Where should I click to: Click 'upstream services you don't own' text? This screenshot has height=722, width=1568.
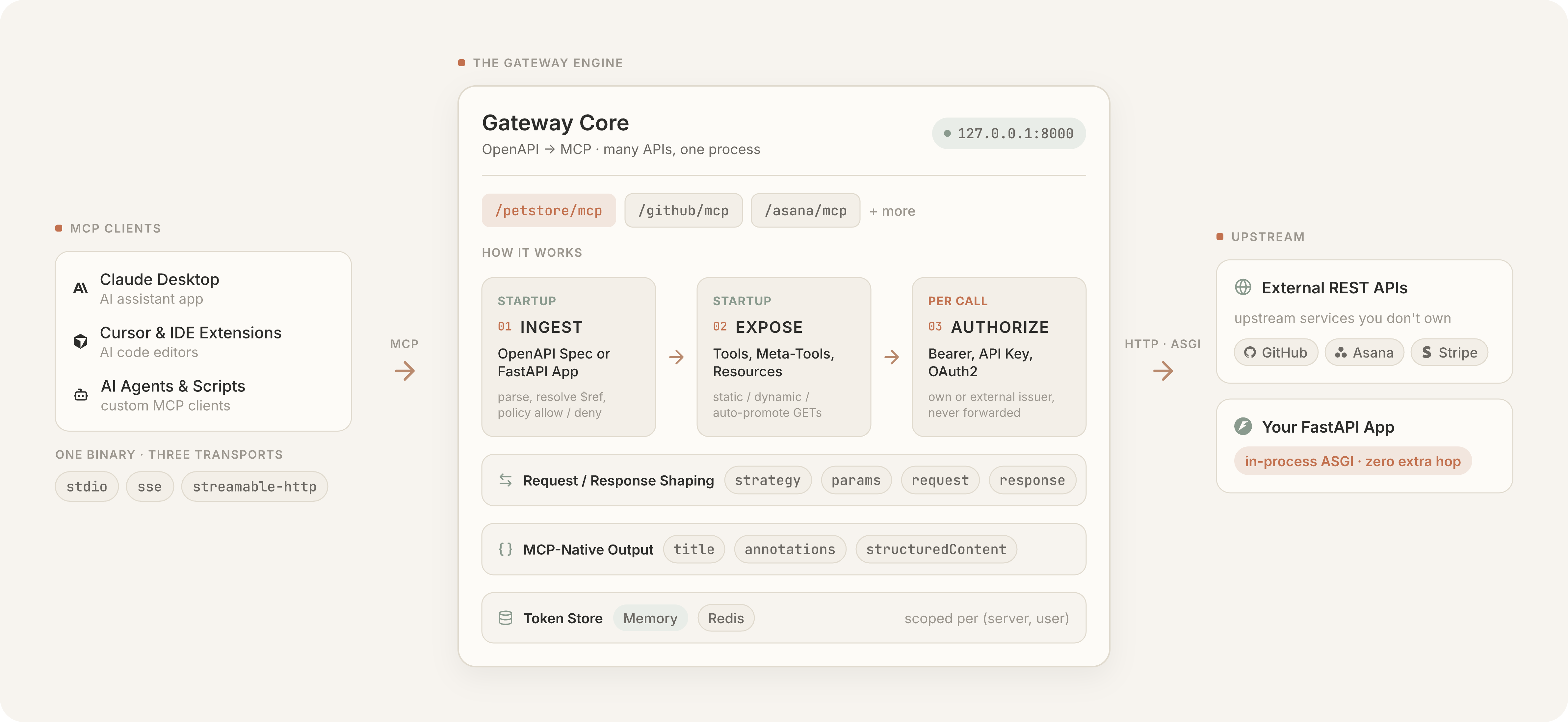(x=1342, y=318)
